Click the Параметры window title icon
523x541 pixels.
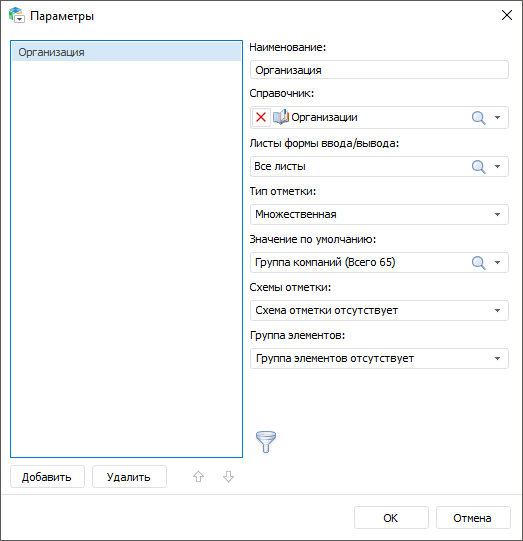tap(17, 15)
